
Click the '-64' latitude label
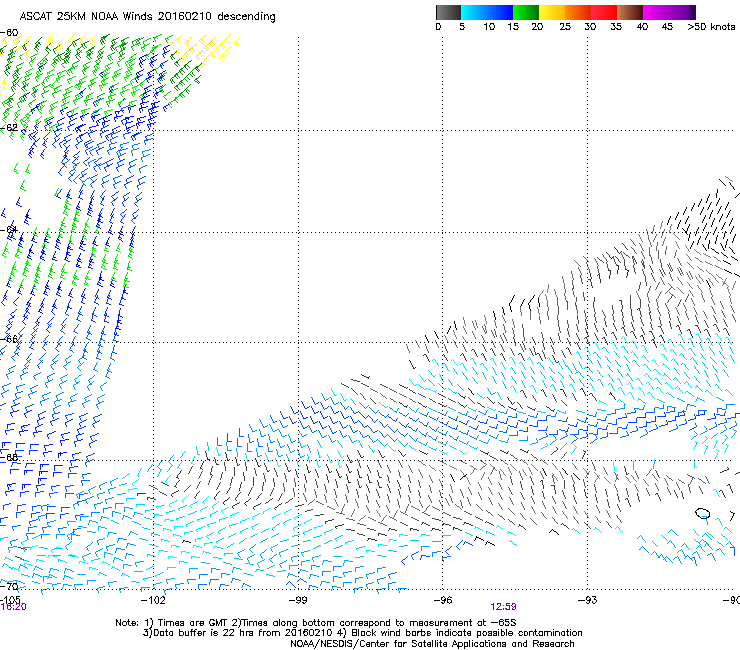tap(9, 229)
